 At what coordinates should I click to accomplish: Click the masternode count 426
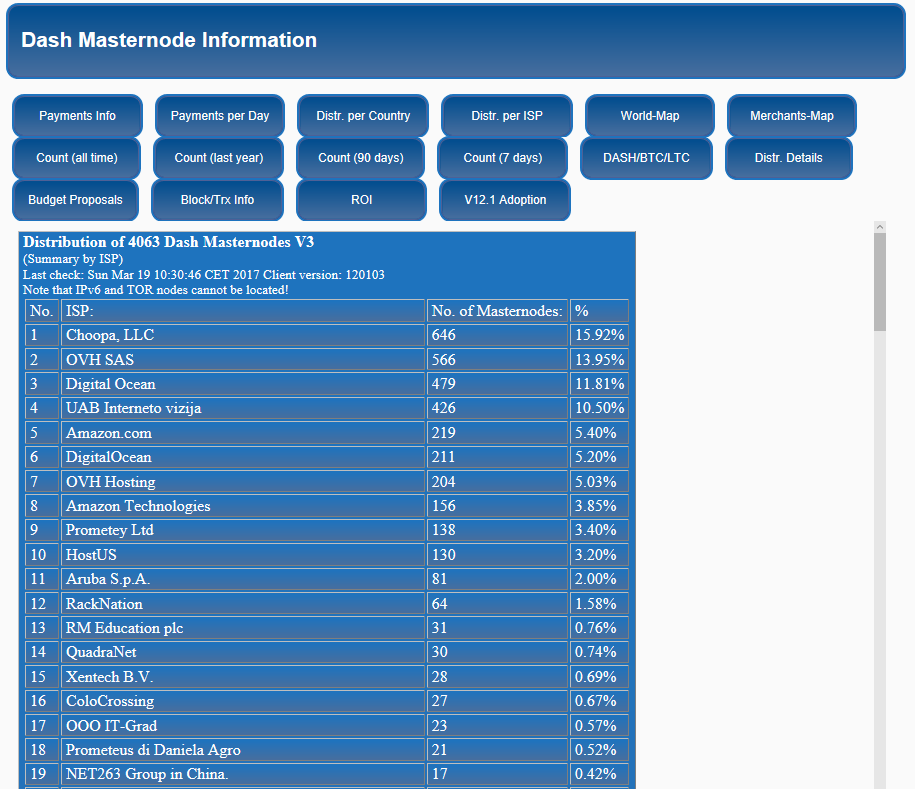tap(497, 408)
